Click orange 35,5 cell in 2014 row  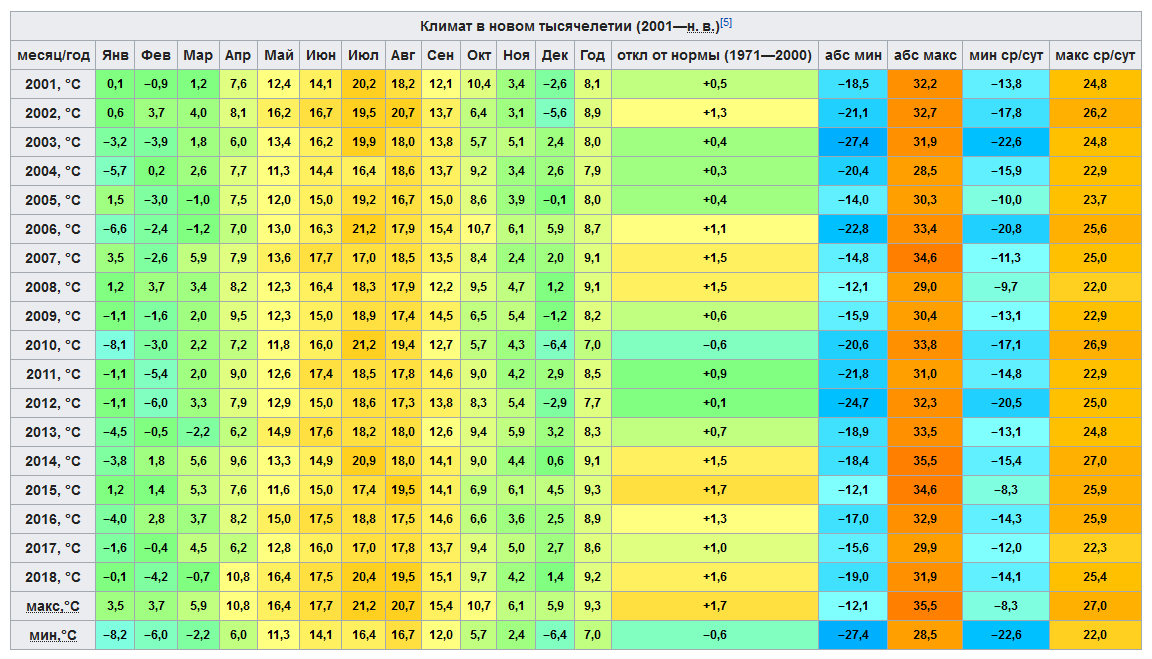[925, 461]
